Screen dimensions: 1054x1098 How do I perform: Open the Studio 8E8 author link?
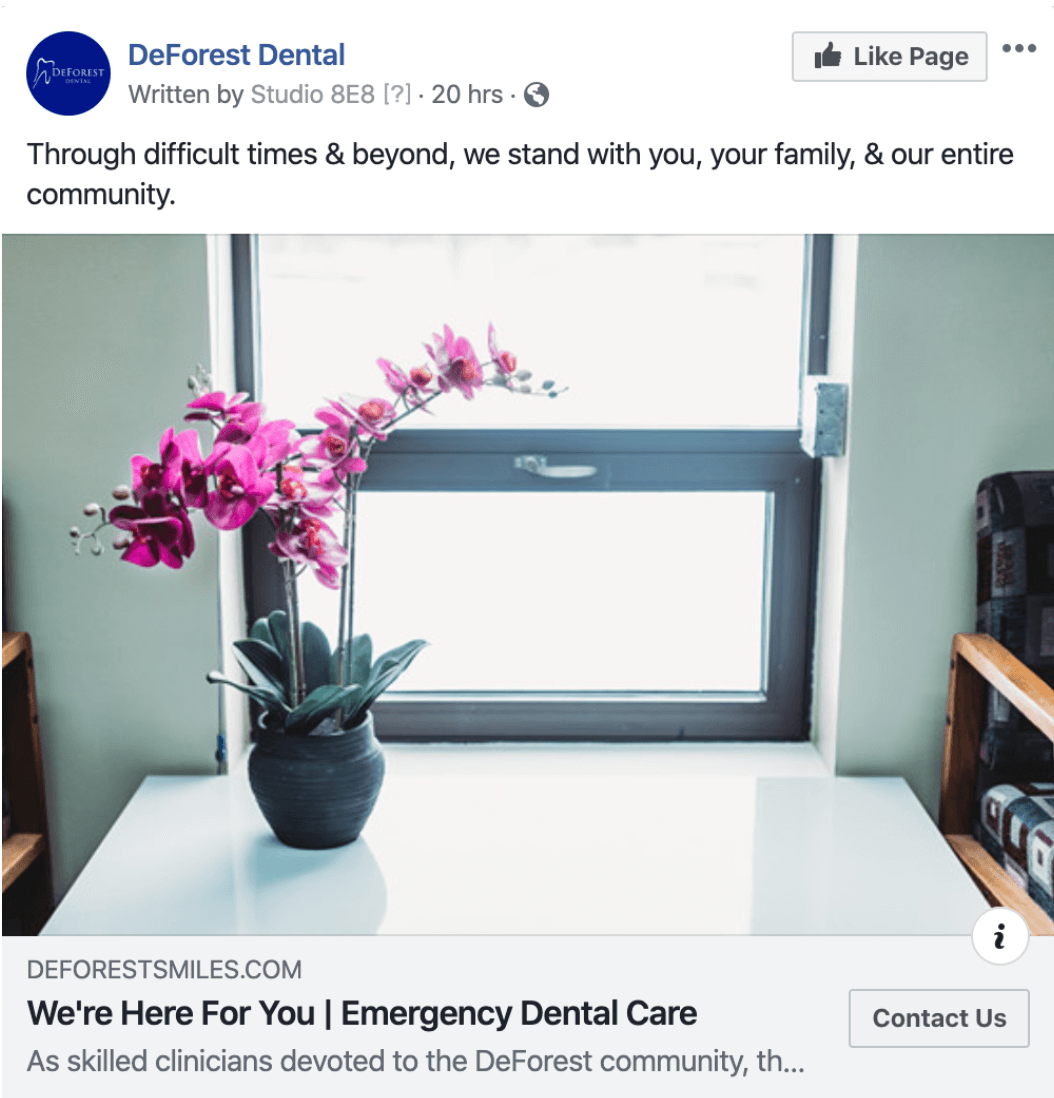click(x=312, y=94)
